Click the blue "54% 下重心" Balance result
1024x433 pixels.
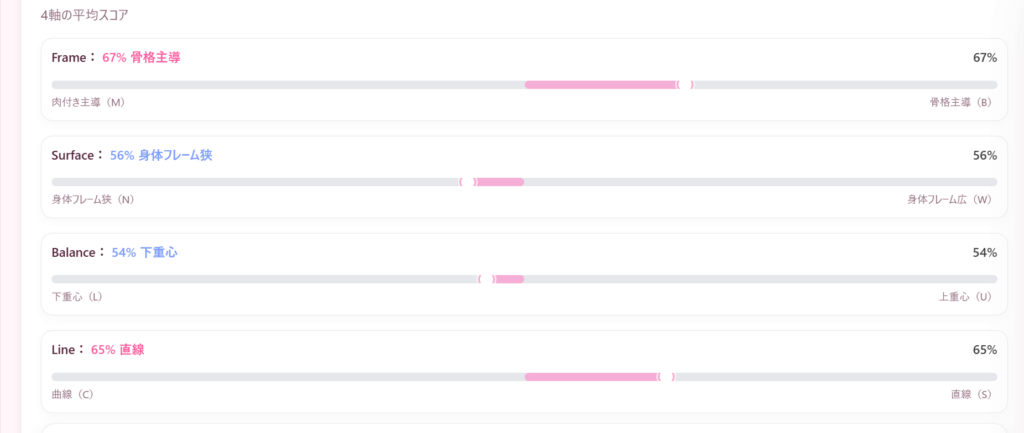tap(144, 253)
